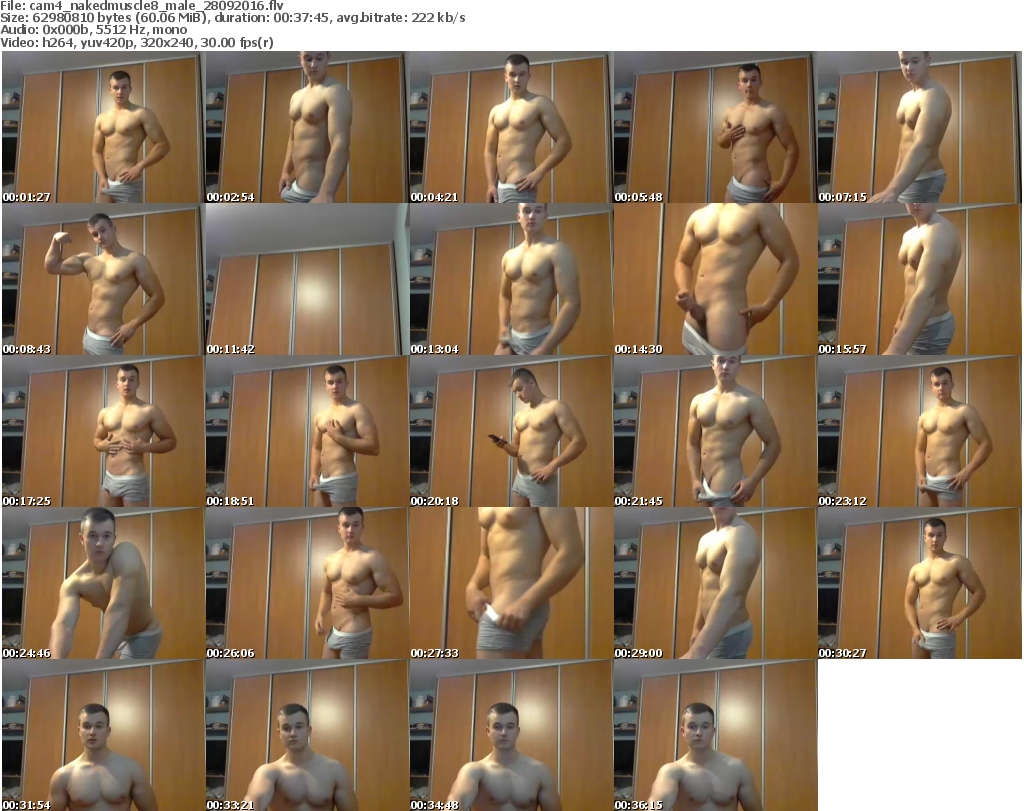1024x811 pixels.
Task: Pick the thumbnail stamped 00:15:57
Action: tap(920, 279)
